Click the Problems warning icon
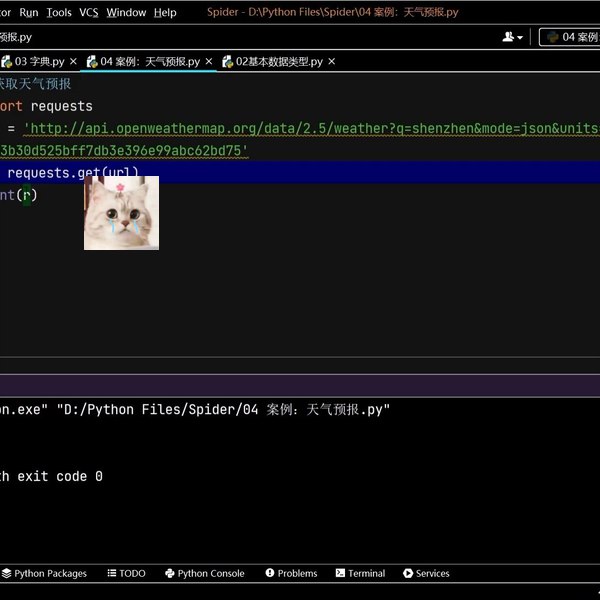This screenshot has height=600, width=600. [270, 573]
